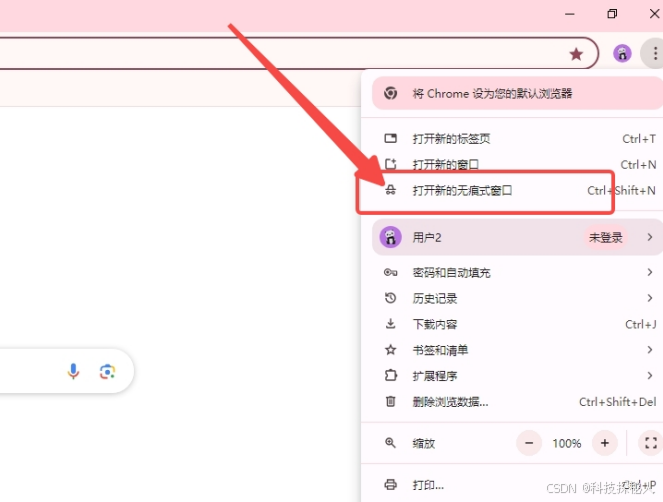
Task: Click the 用户2 avatar in menu
Action: click(390, 237)
